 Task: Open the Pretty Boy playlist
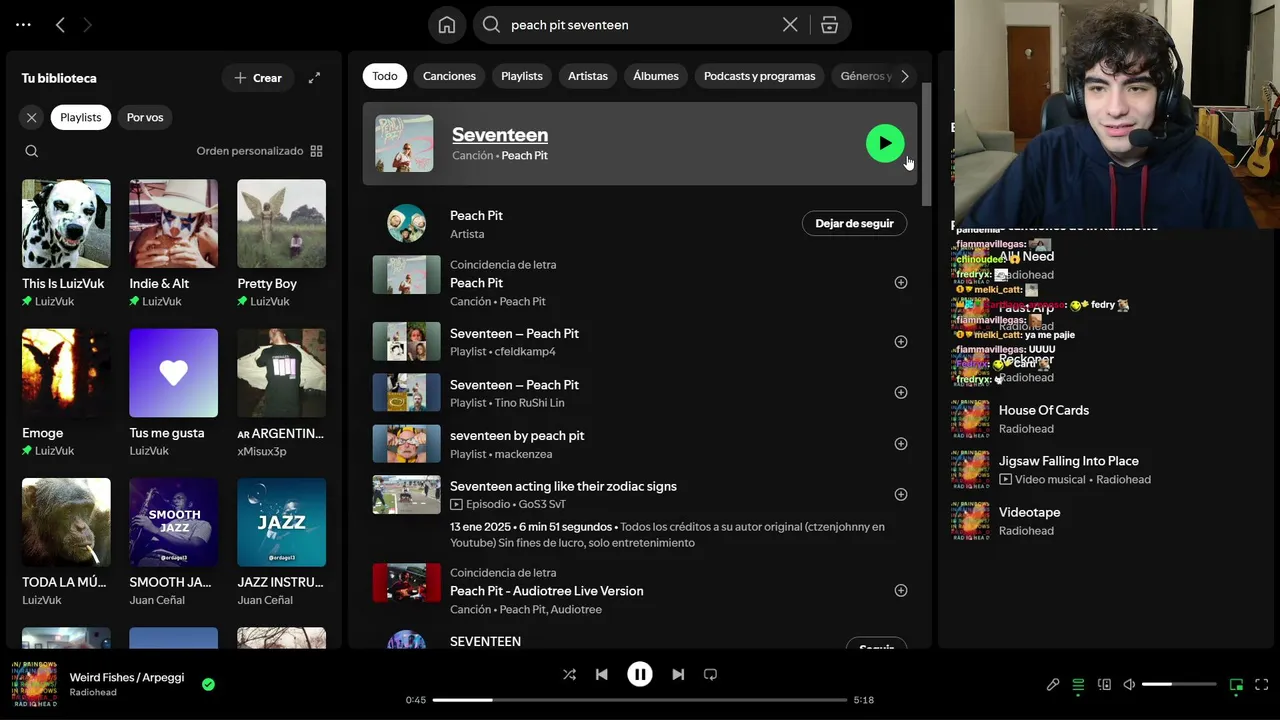[x=281, y=244]
